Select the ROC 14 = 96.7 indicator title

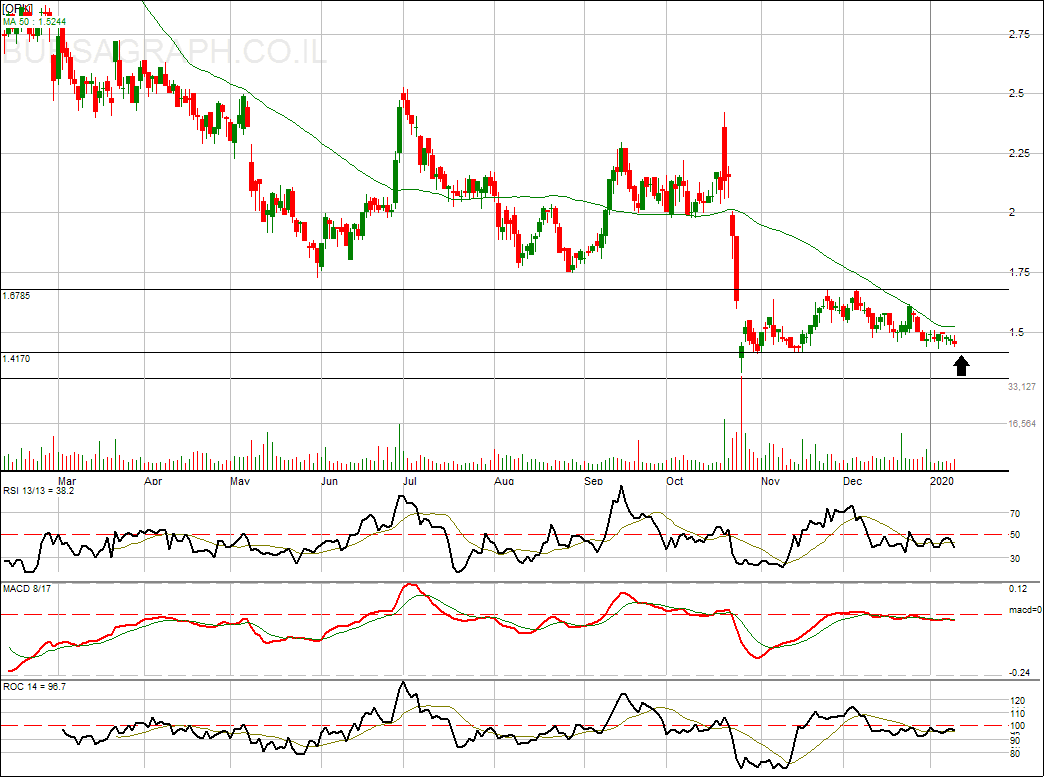35,686
